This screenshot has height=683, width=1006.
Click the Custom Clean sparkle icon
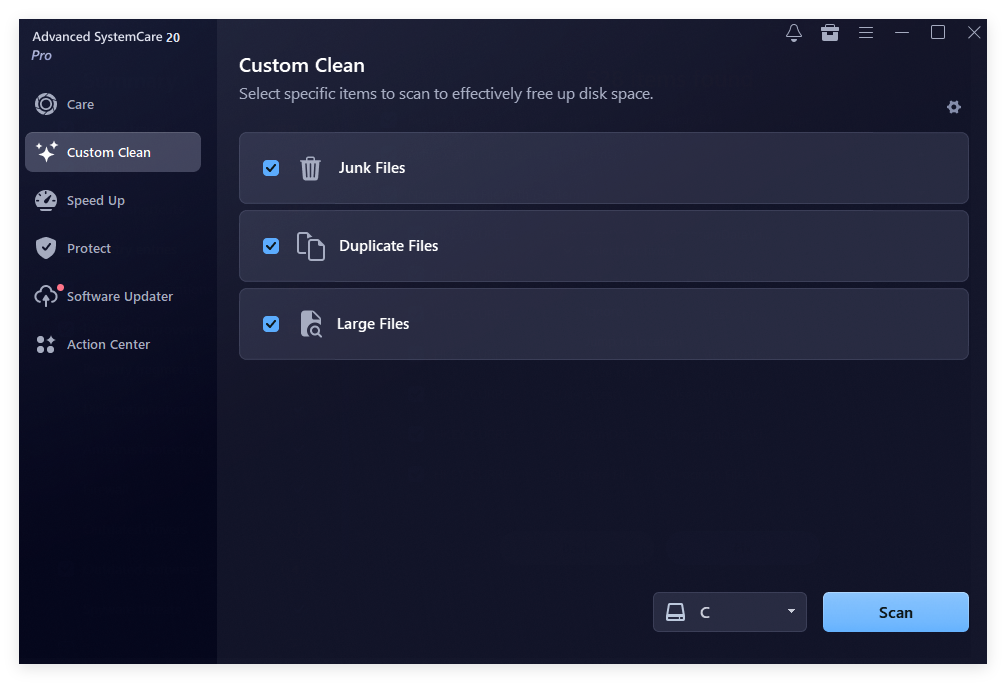coord(46,152)
